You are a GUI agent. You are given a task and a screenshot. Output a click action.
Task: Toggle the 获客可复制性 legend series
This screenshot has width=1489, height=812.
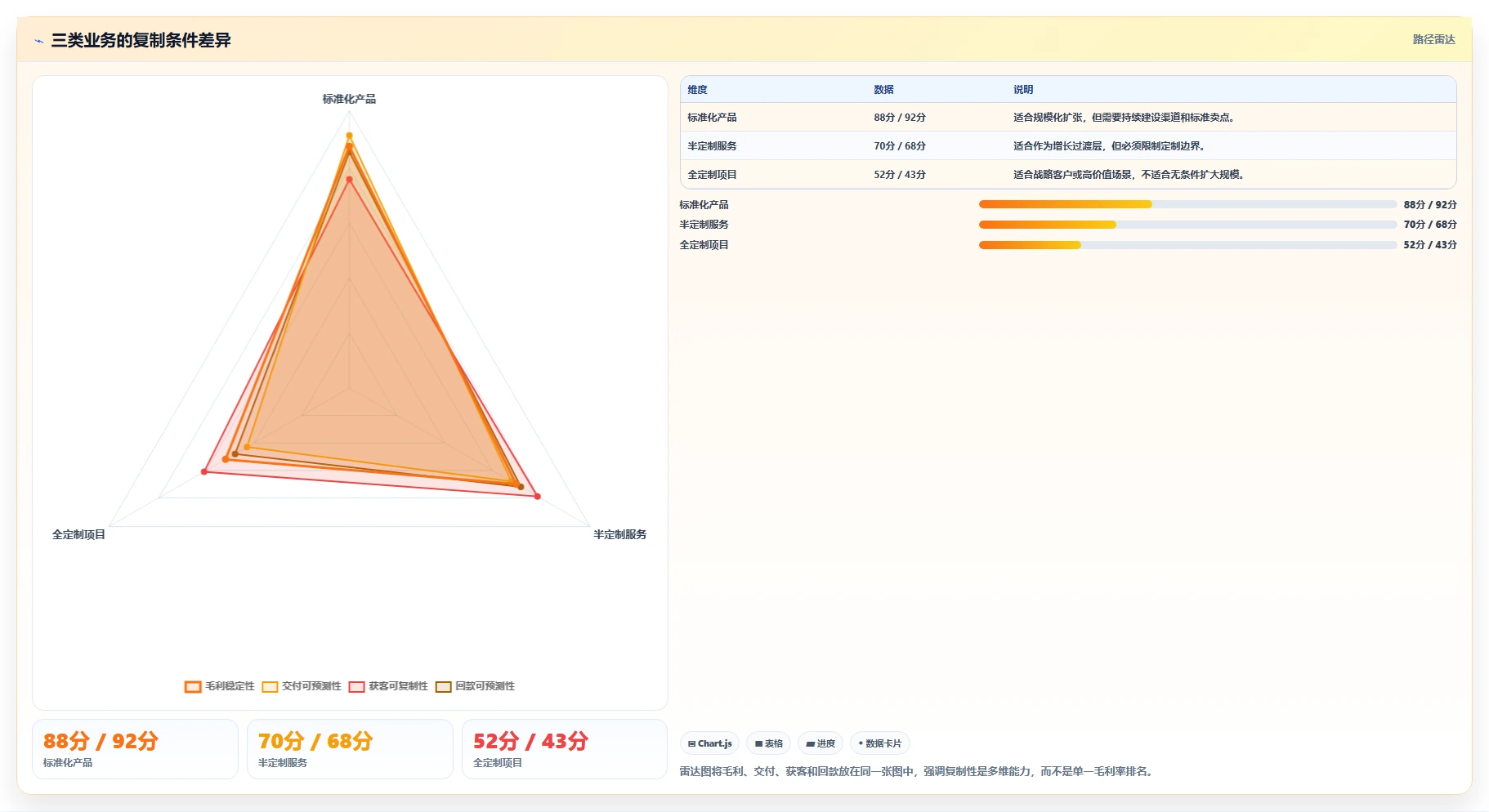pos(388,686)
